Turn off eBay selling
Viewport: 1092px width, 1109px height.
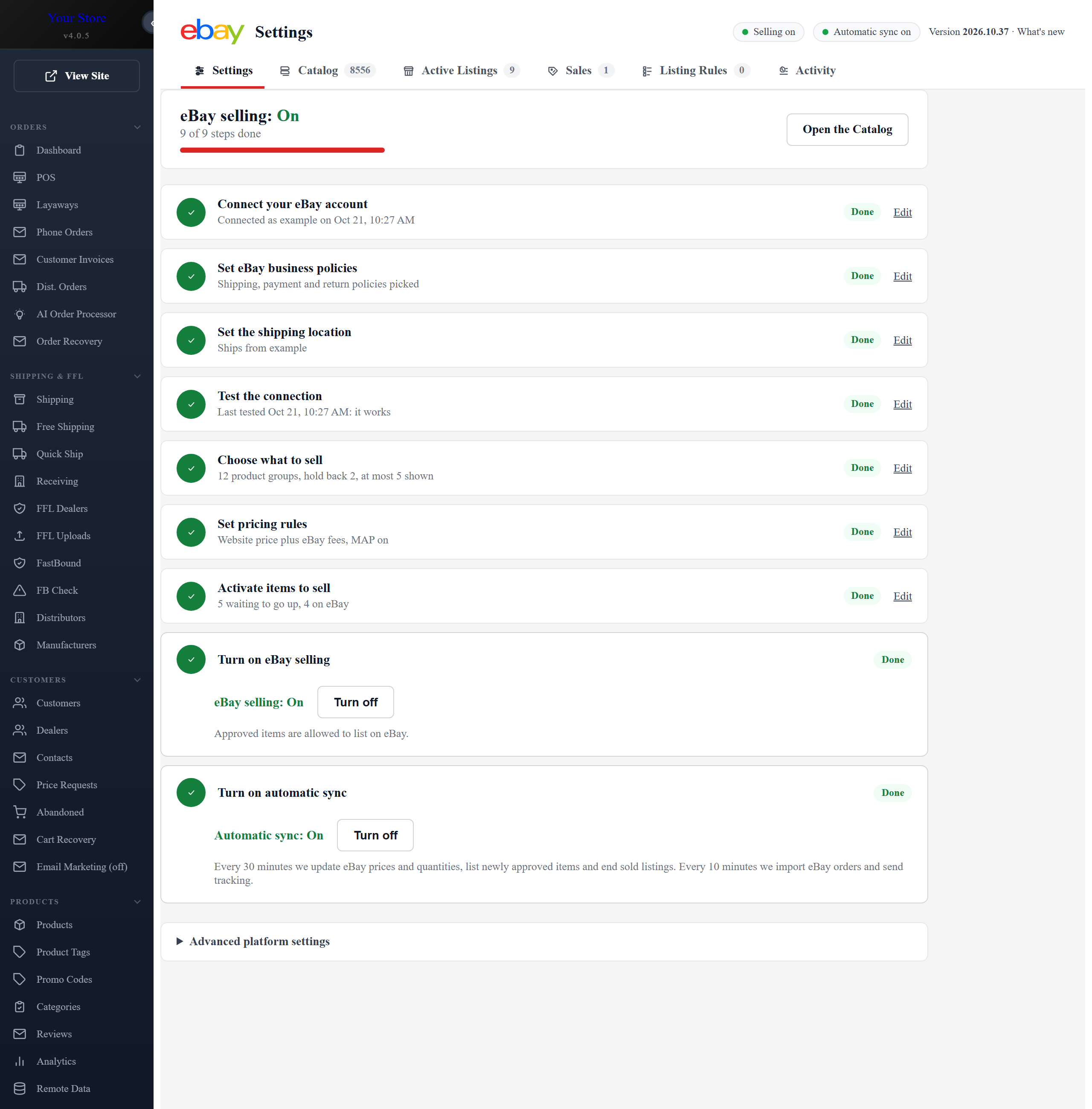click(356, 703)
